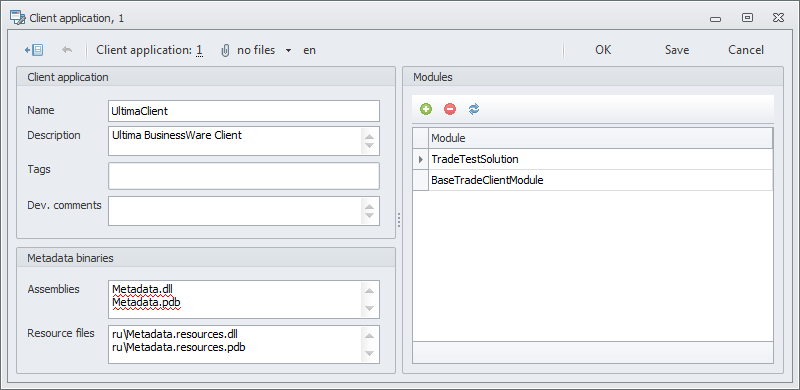
Task: Select the BaseTradeClientModule row
Action: click(592, 180)
